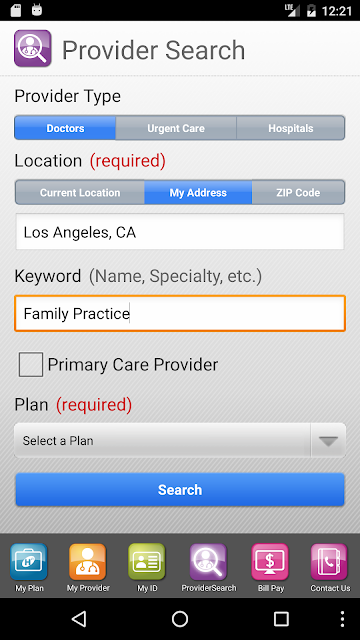The height and width of the screenshot is (640, 360).
Task: Check the Primary Care Provider checkbox
Action: (31, 364)
